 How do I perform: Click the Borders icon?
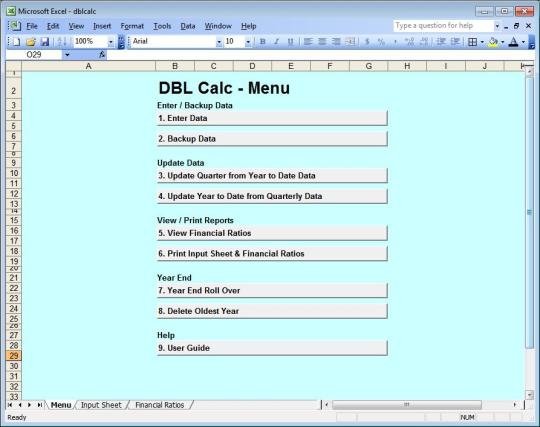tap(472, 42)
